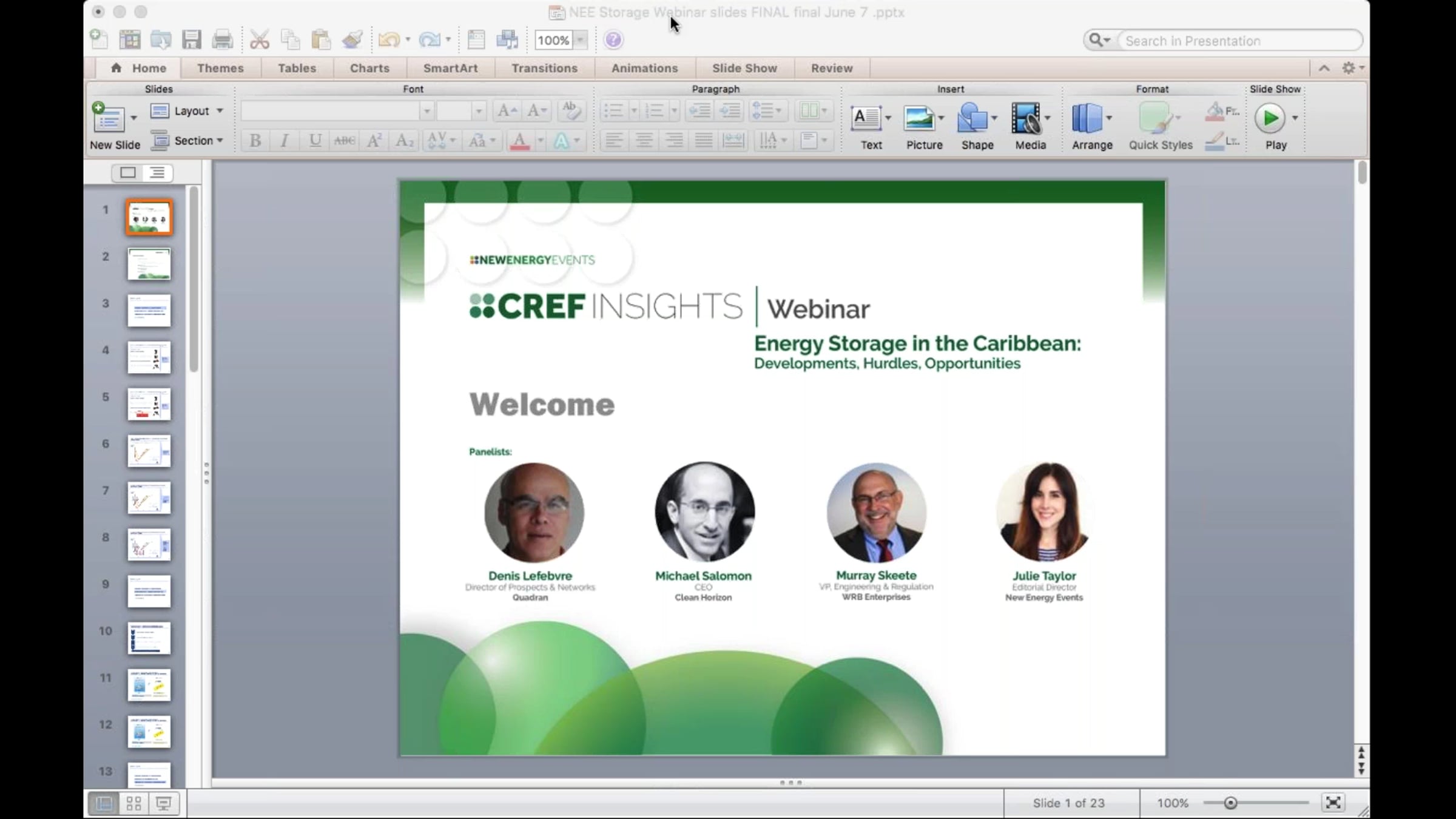Click the Cut scissors icon
Viewport: 1456px width, 819px height.
pyautogui.click(x=260, y=40)
